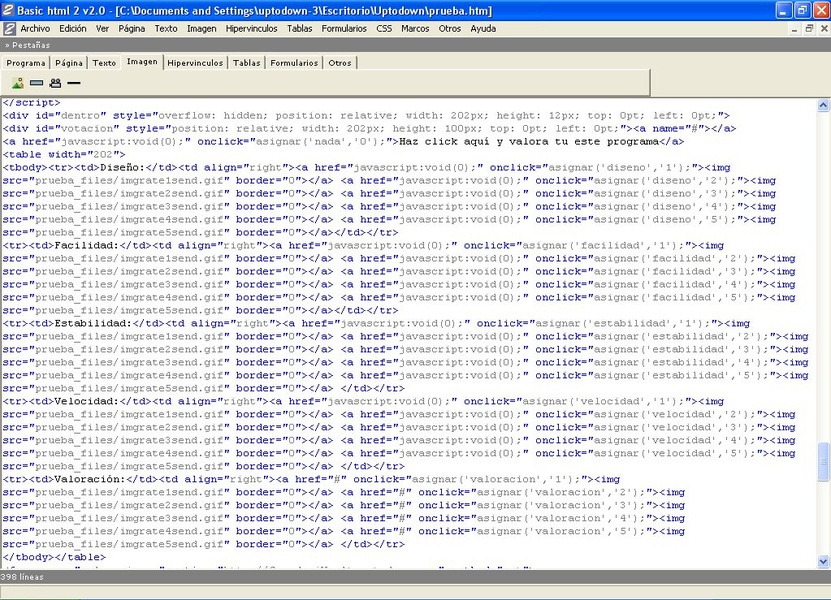
Task: Click the 'Estabilidad:' table cell text
Action: [93, 323]
